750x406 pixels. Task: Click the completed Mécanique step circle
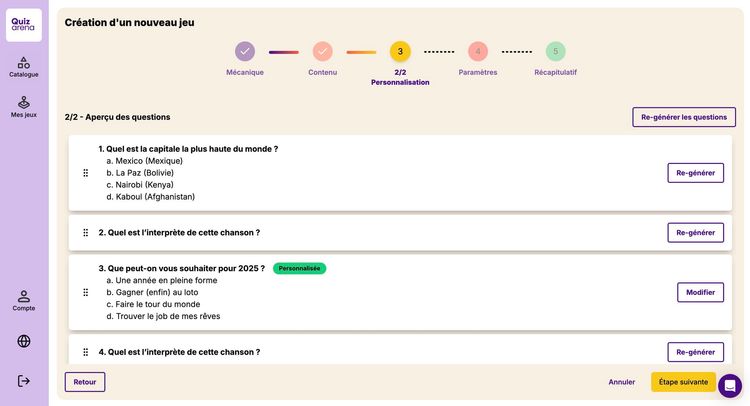(x=244, y=51)
